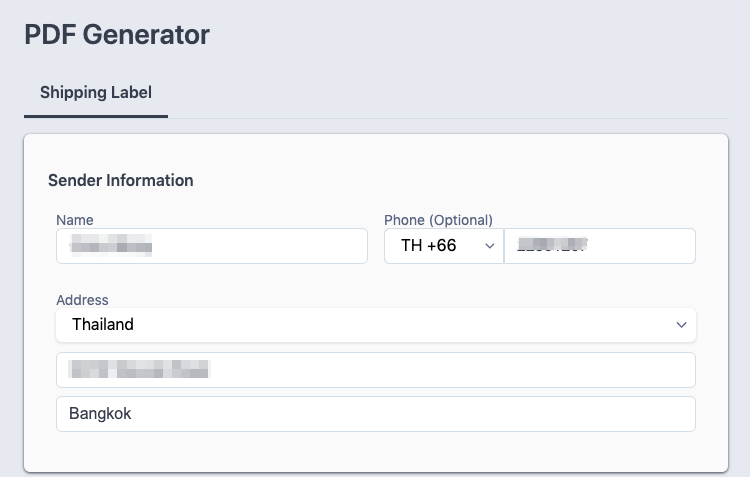Open the Thailand country dropdown
Viewport: 750px width, 477px height.
pyautogui.click(x=376, y=325)
